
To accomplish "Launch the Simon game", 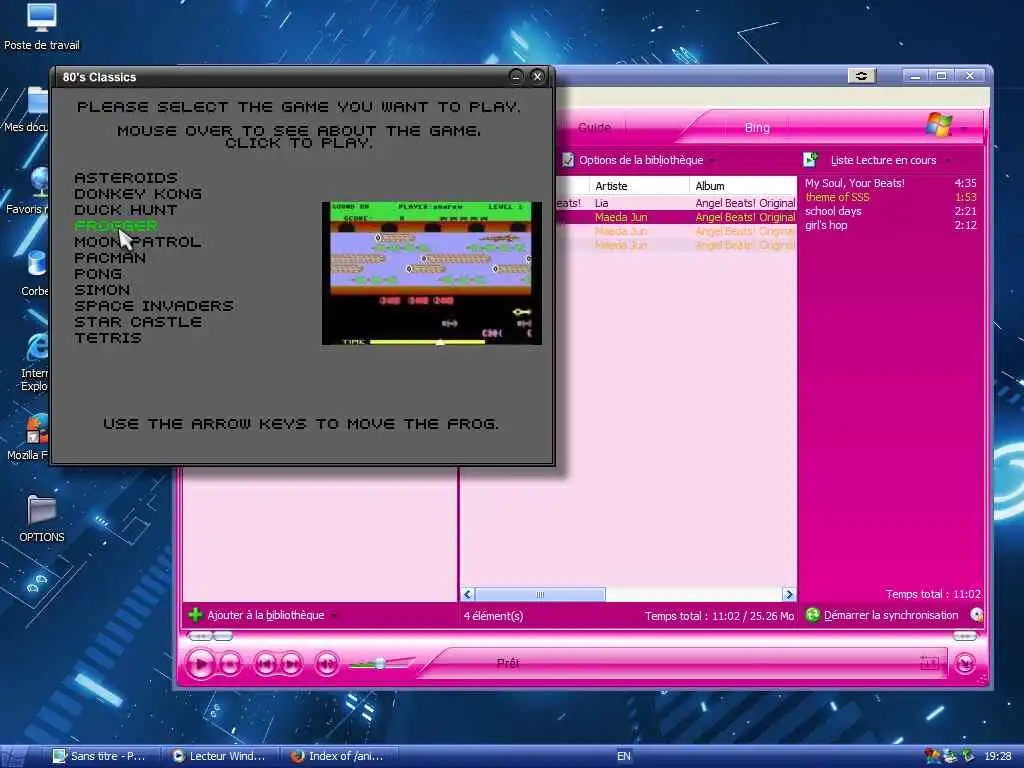I will point(102,290).
